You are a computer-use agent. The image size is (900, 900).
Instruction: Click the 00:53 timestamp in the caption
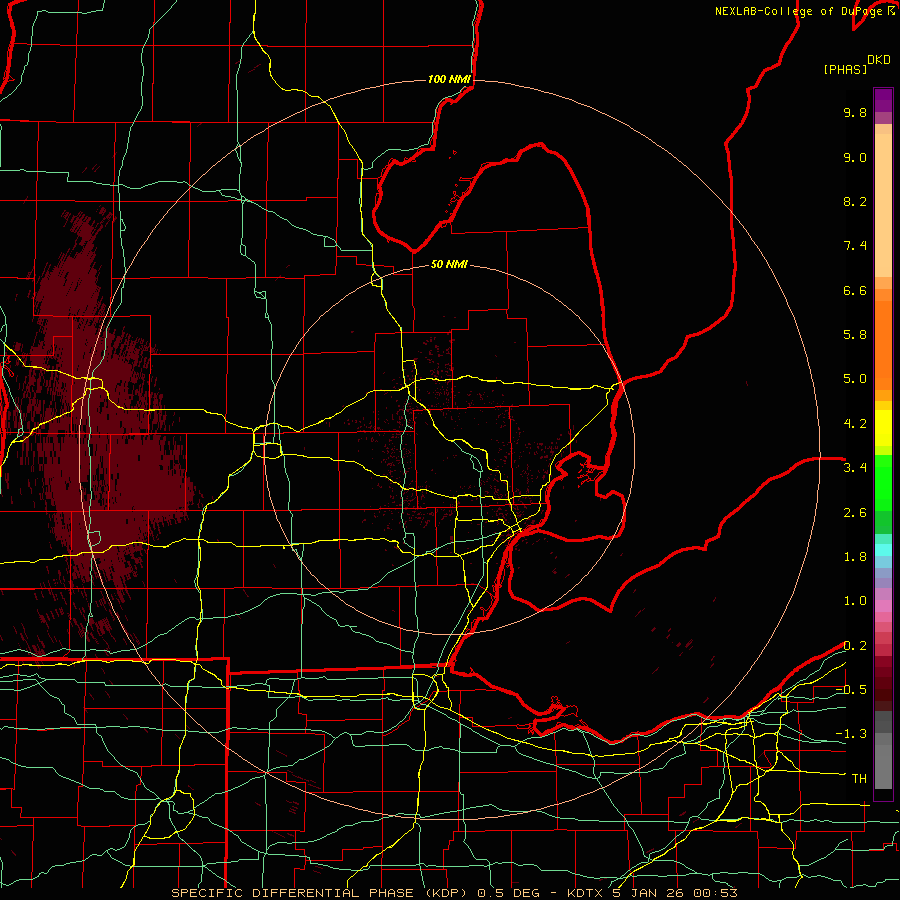point(714,893)
